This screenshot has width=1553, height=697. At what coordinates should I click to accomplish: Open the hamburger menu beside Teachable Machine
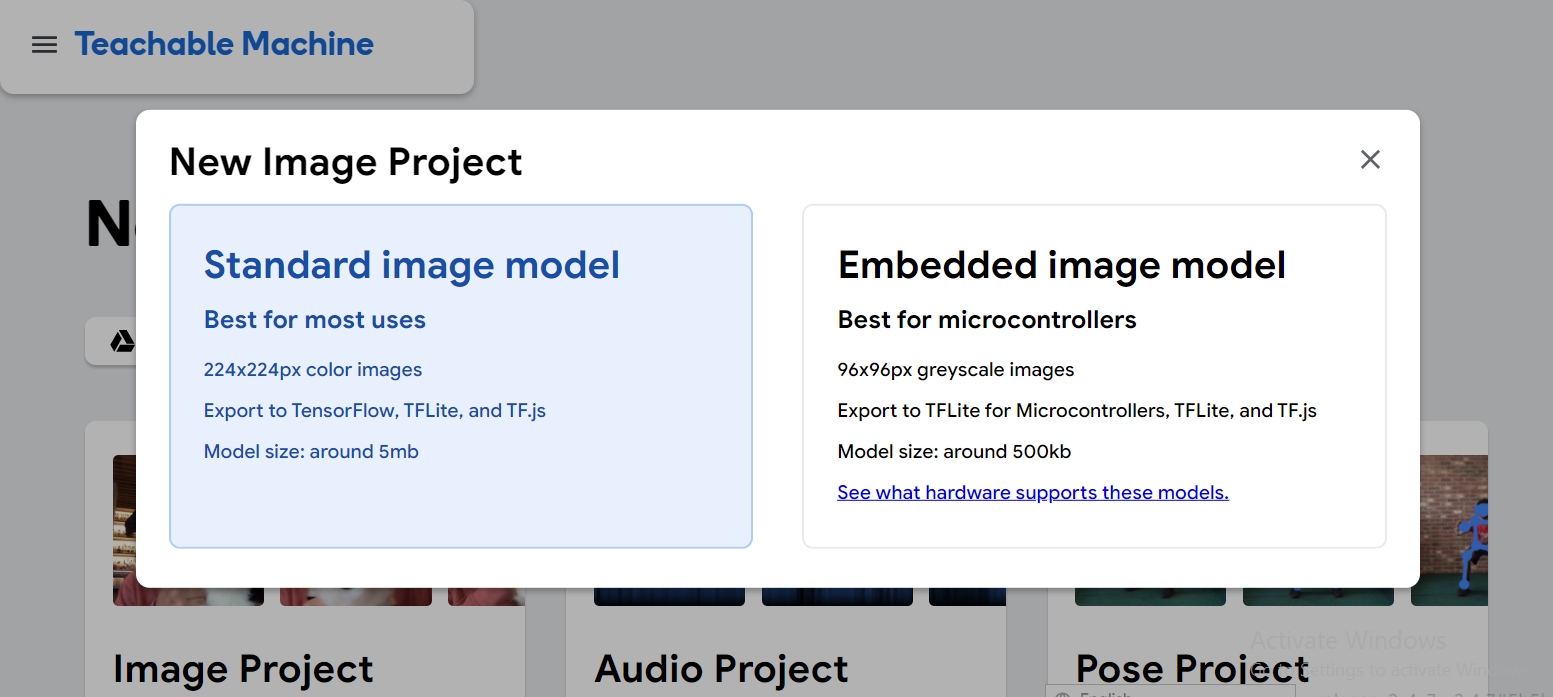coord(44,44)
